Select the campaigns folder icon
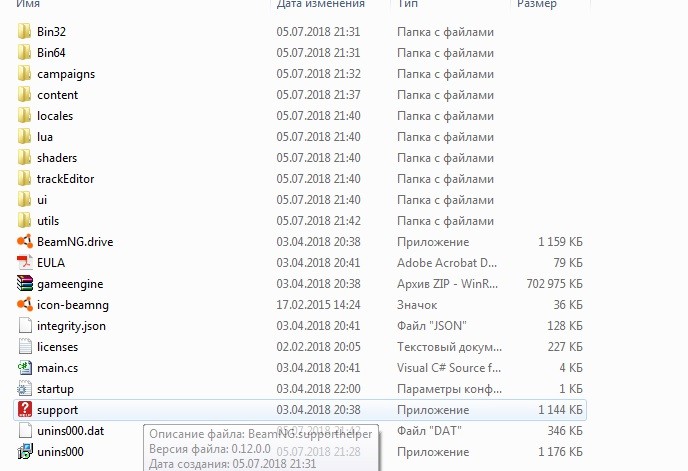 coord(25,74)
